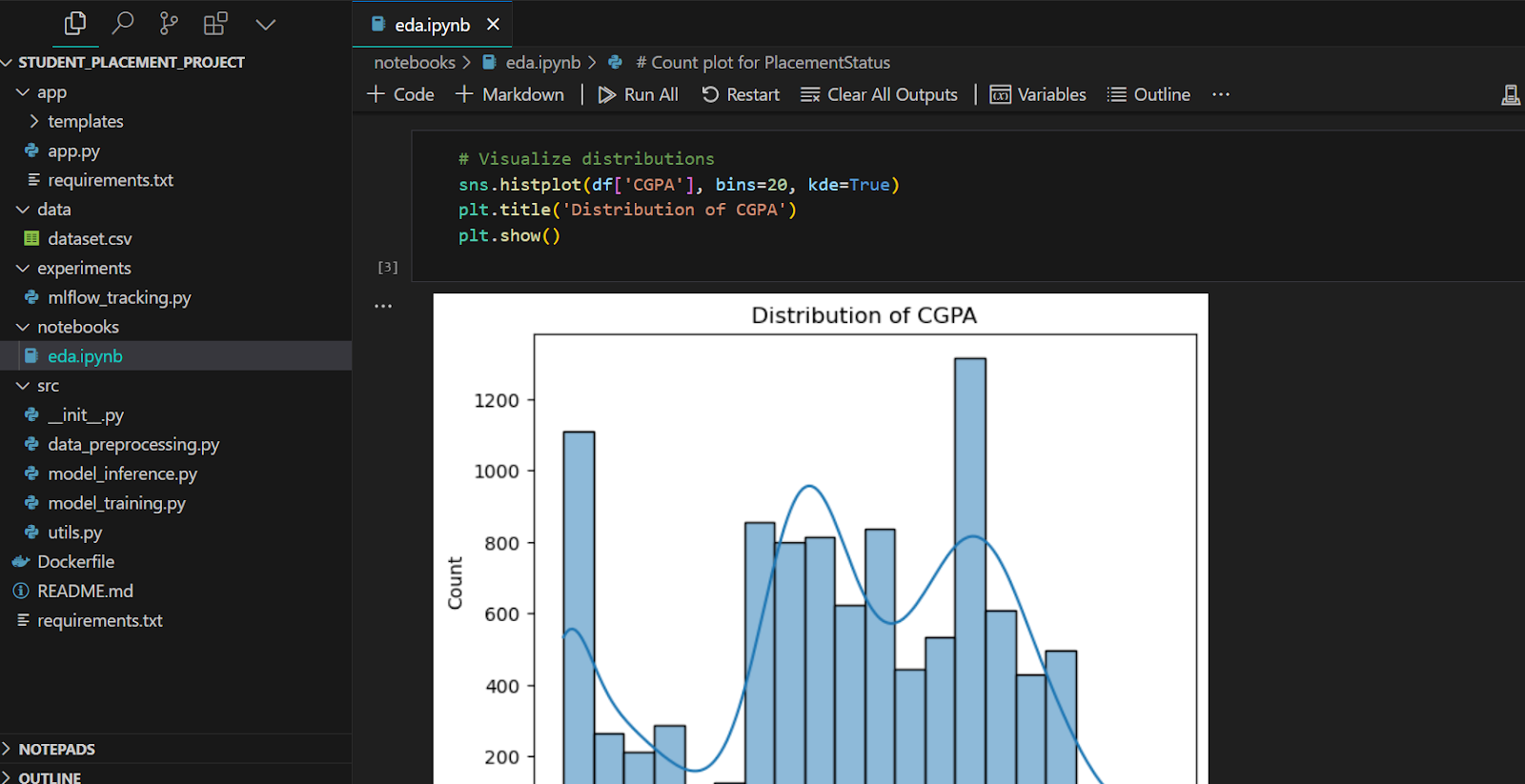Open the notebook Outline
The width and height of the screenshot is (1525, 784).
click(1149, 94)
